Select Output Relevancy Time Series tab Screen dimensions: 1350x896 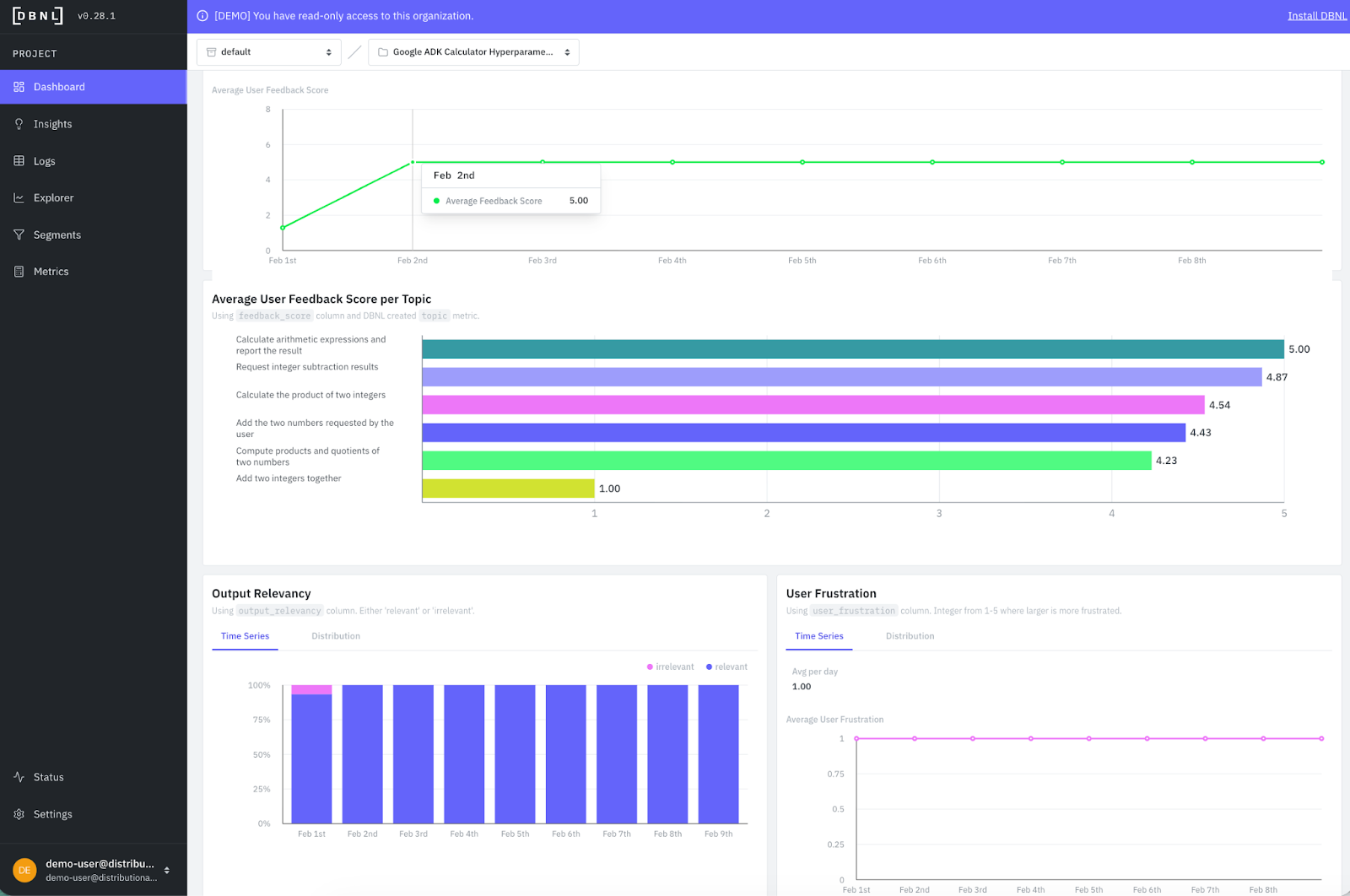[245, 636]
